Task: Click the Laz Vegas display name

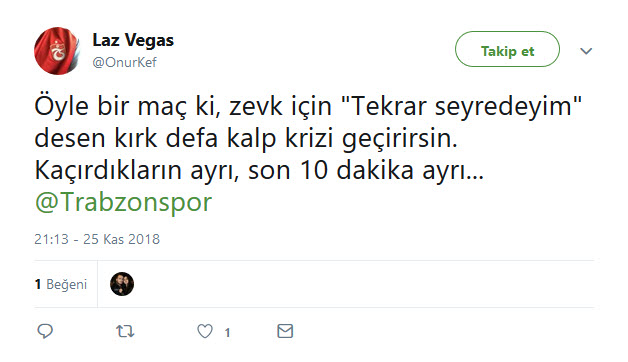Action: coord(133,40)
